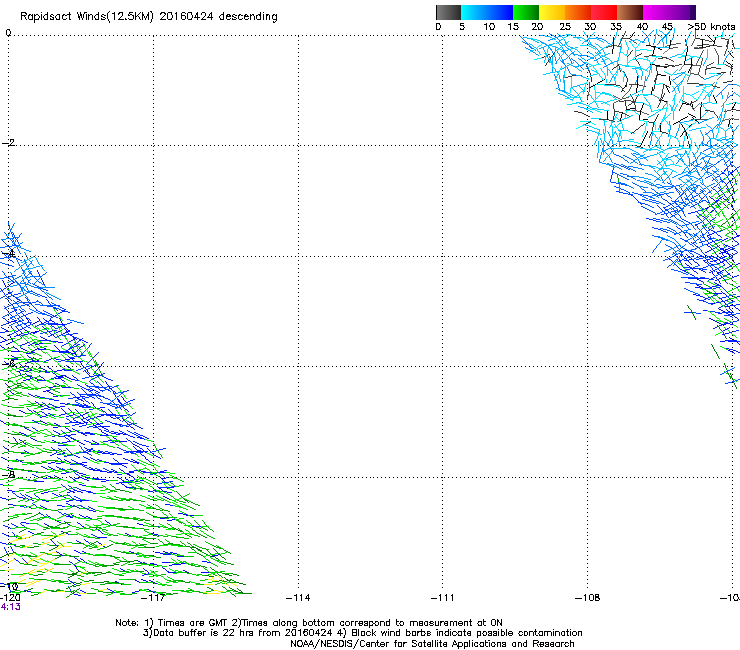Click the yellow 20-25 knots legend segment
The width and height of the screenshot is (740, 650).
click(552, 12)
